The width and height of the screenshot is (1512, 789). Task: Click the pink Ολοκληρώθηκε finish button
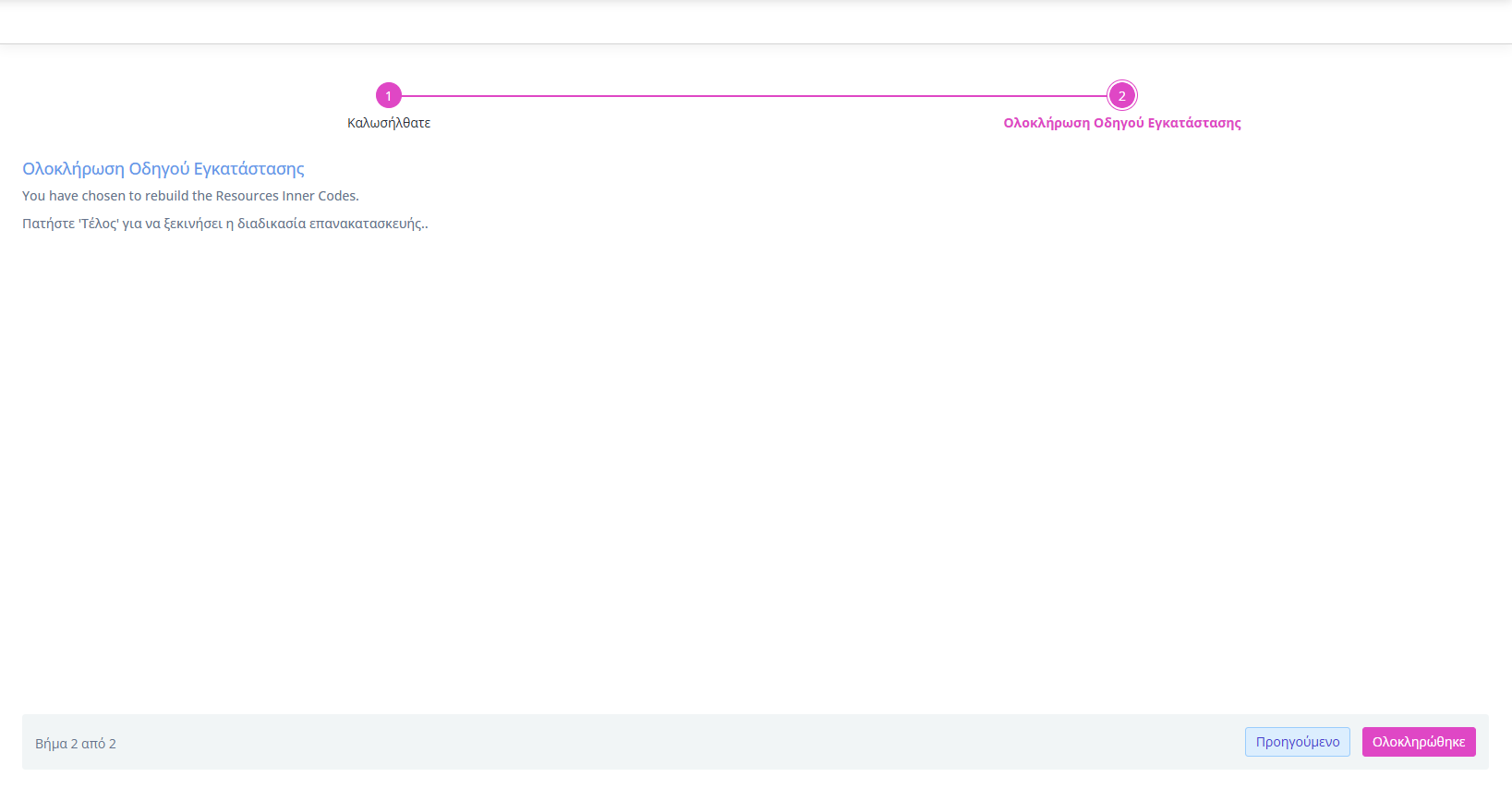[x=1419, y=742]
